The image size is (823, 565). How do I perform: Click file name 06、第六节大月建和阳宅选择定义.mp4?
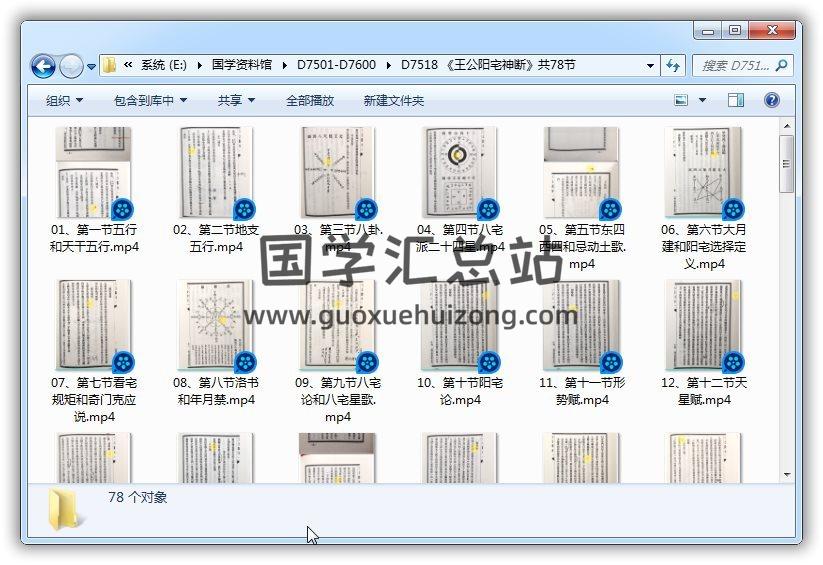click(x=704, y=247)
